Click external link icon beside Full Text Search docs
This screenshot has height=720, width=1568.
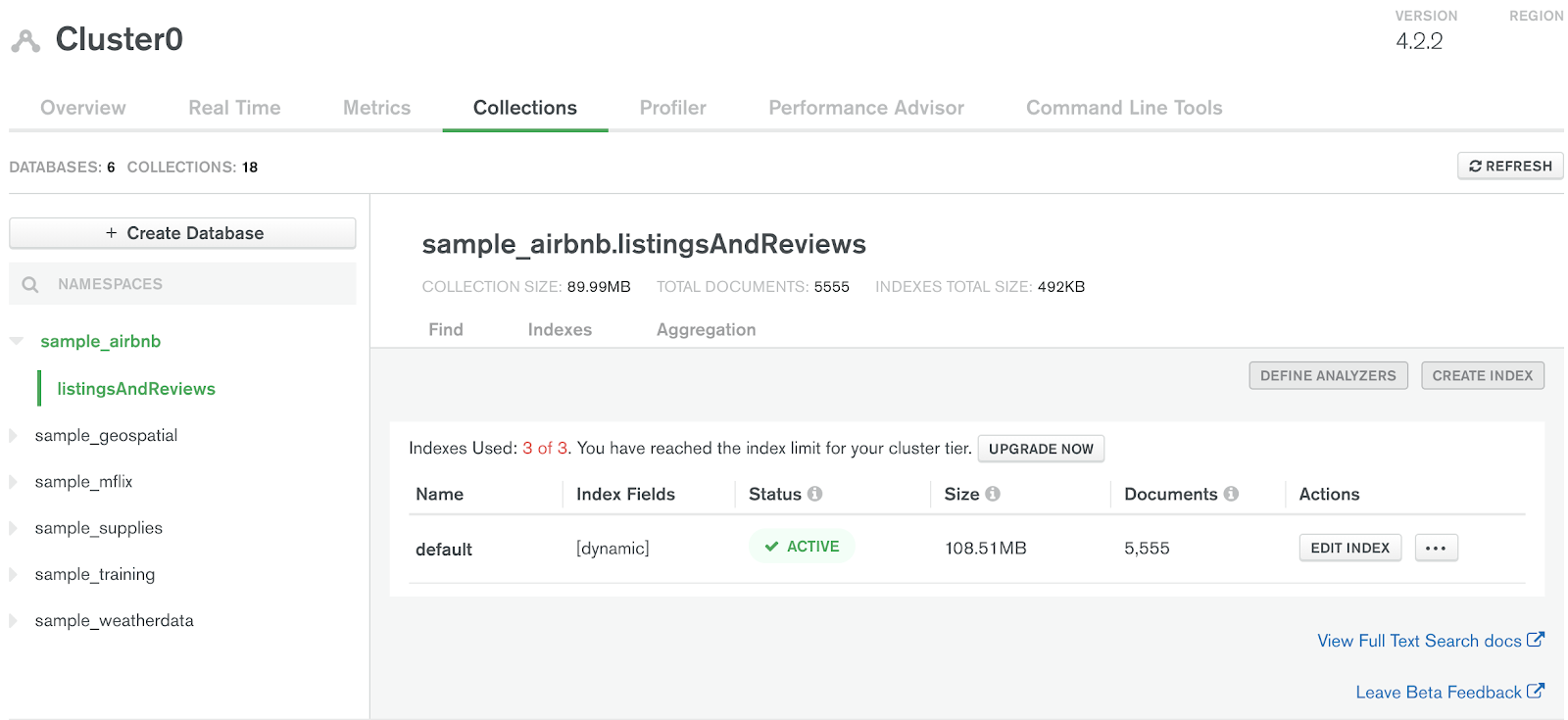(1536, 639)
